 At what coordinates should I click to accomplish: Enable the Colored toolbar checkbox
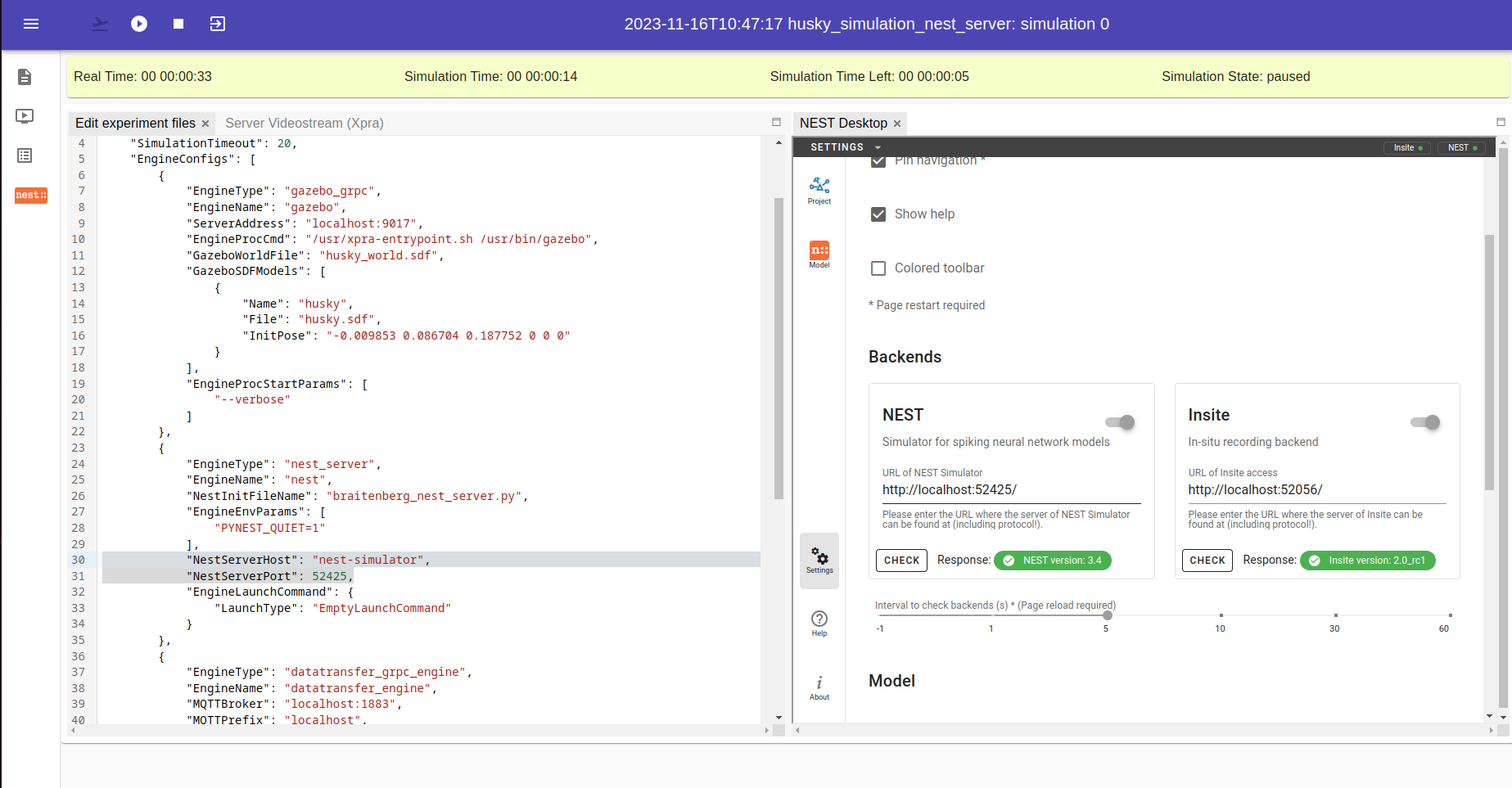(x=878, y=268)
